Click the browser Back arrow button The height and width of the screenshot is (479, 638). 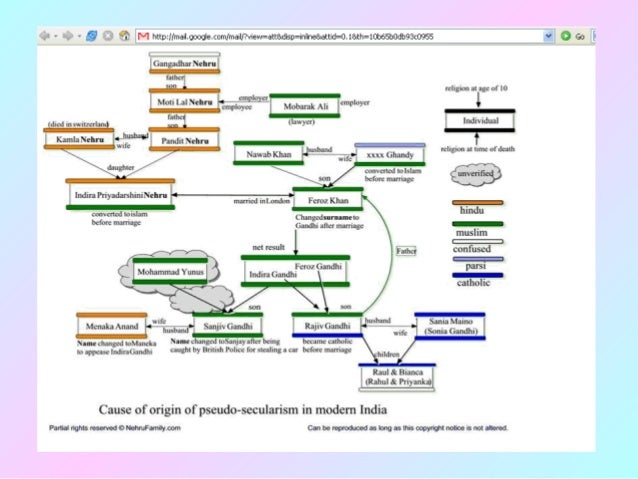pyautogui.click(x=44, y=36)
